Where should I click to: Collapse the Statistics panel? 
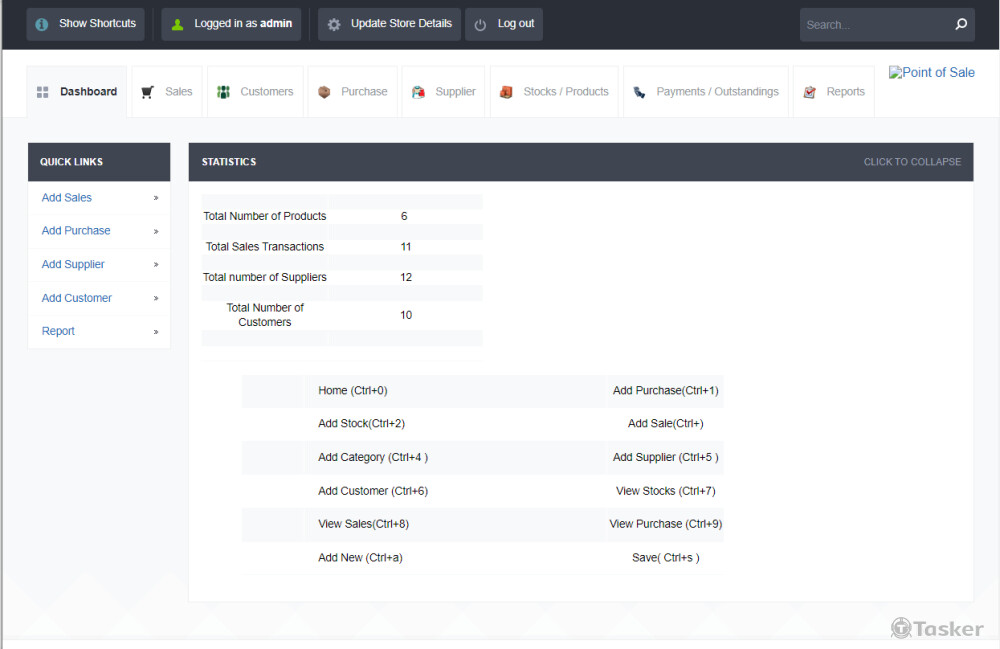coord(911,162)
